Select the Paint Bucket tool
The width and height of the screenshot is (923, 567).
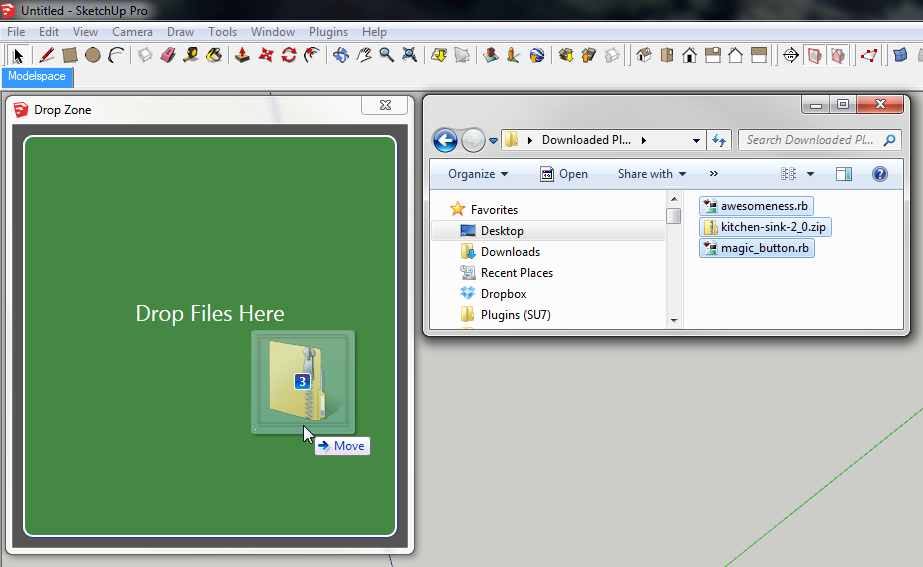(214, 55)
